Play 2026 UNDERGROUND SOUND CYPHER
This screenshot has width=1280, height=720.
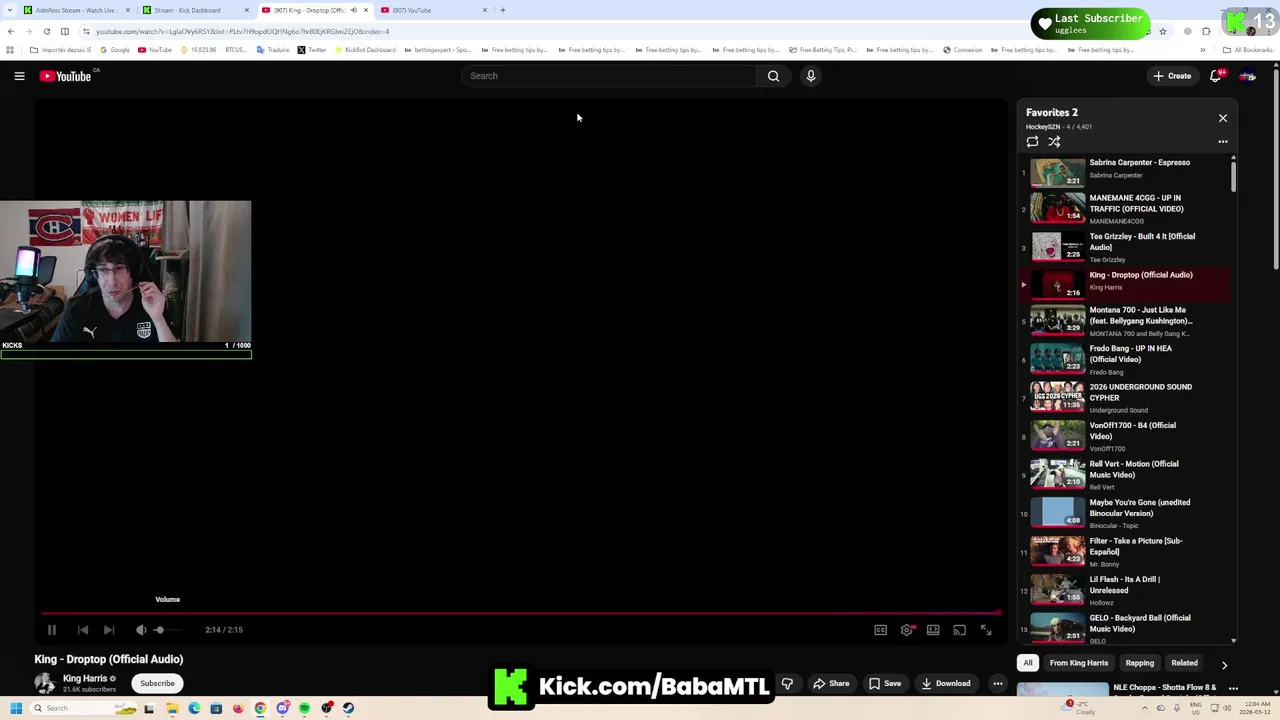[x=1125, y=397]
